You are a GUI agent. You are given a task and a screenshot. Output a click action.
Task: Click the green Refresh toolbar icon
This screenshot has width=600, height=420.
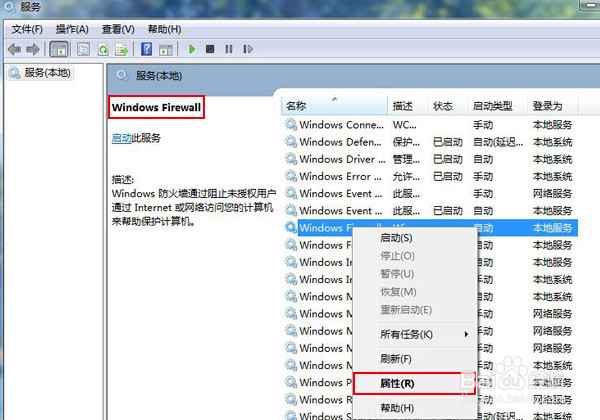point(103,49)
